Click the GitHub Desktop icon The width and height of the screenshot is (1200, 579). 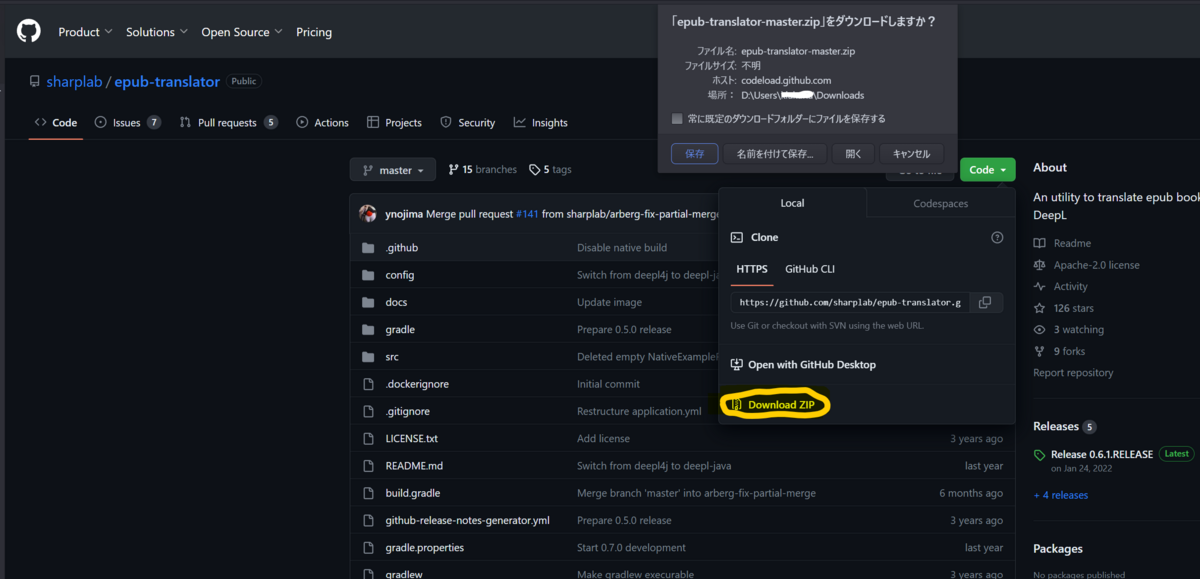pos(737,365)
